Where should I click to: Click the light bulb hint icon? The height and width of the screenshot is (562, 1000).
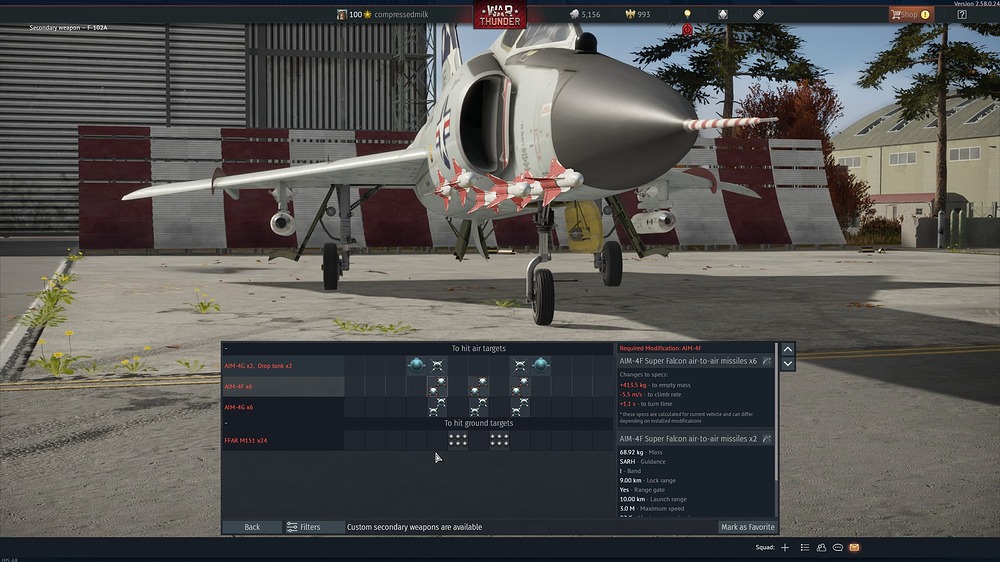tap(687, 14)
